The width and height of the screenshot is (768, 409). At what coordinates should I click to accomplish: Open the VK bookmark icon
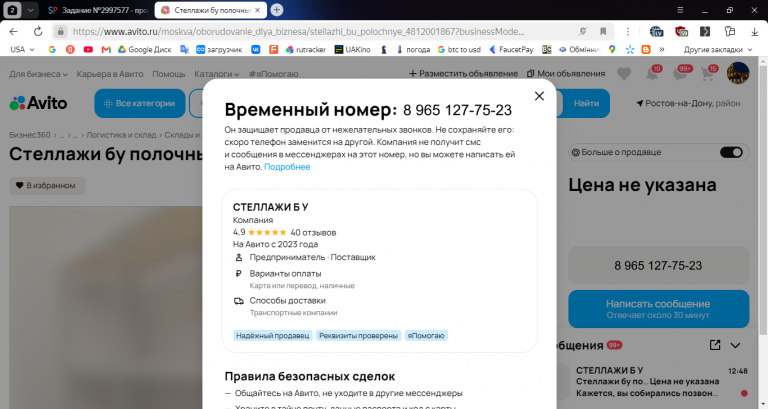coord(256,49)
